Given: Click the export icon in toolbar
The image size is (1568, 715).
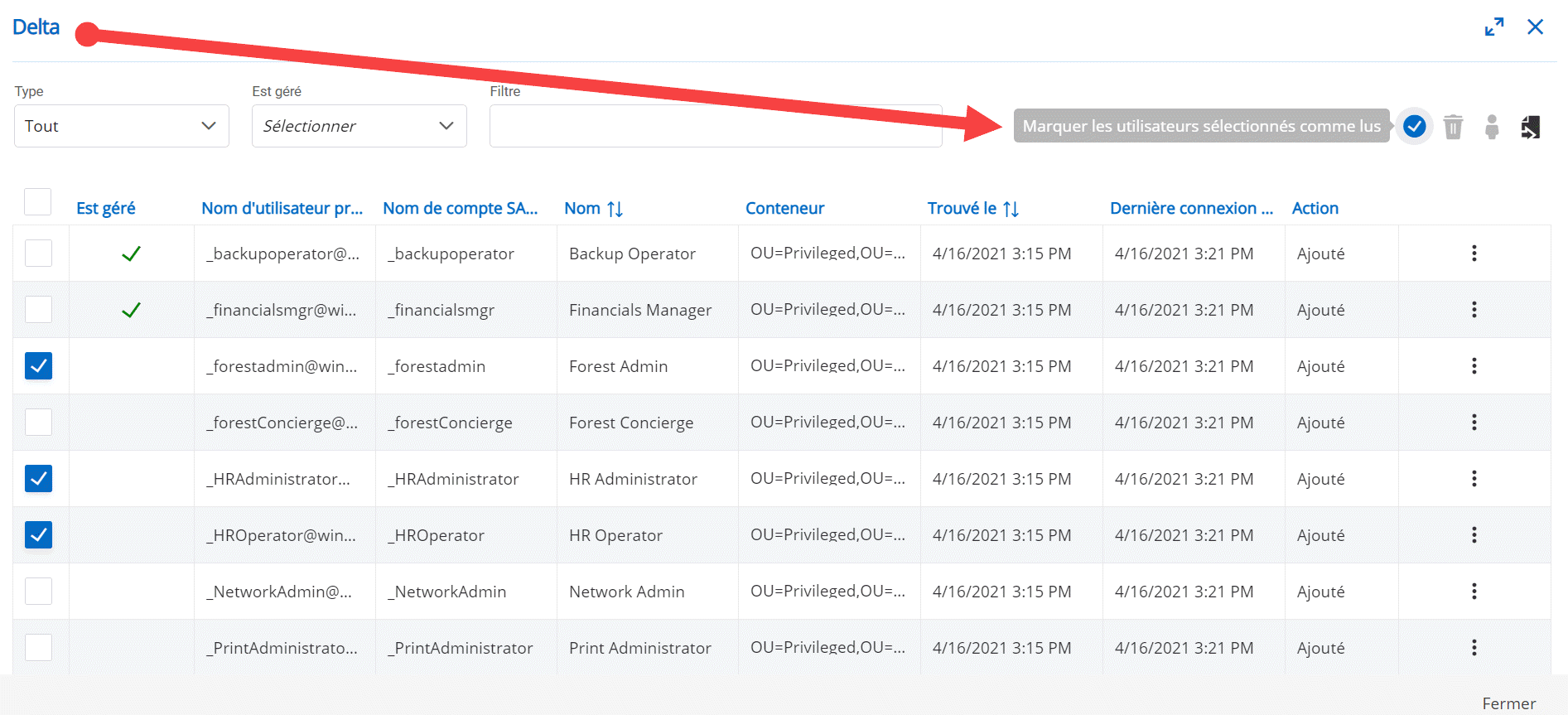Looking at the screenshot, I should [x=1531, y=127].
